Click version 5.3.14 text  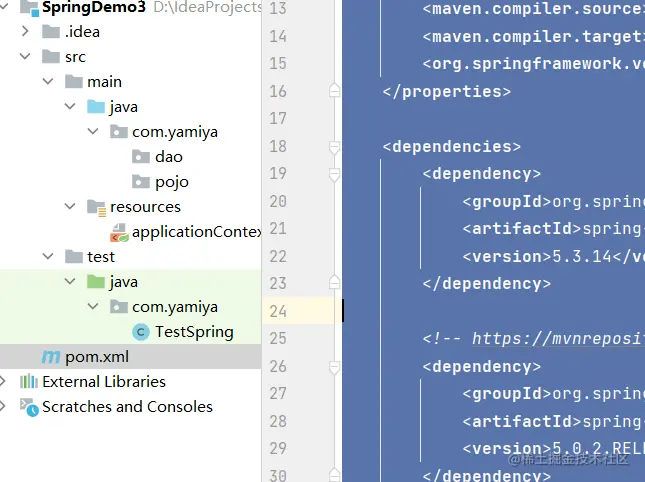coord(582,257)
